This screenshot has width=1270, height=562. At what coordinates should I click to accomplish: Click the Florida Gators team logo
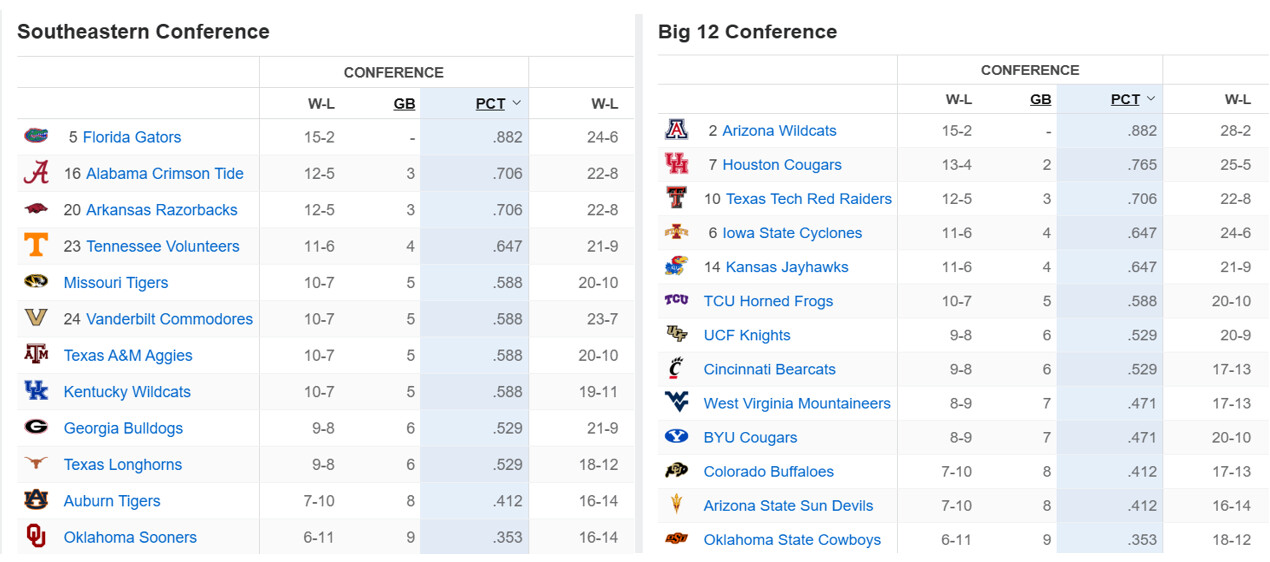[36, 136]
